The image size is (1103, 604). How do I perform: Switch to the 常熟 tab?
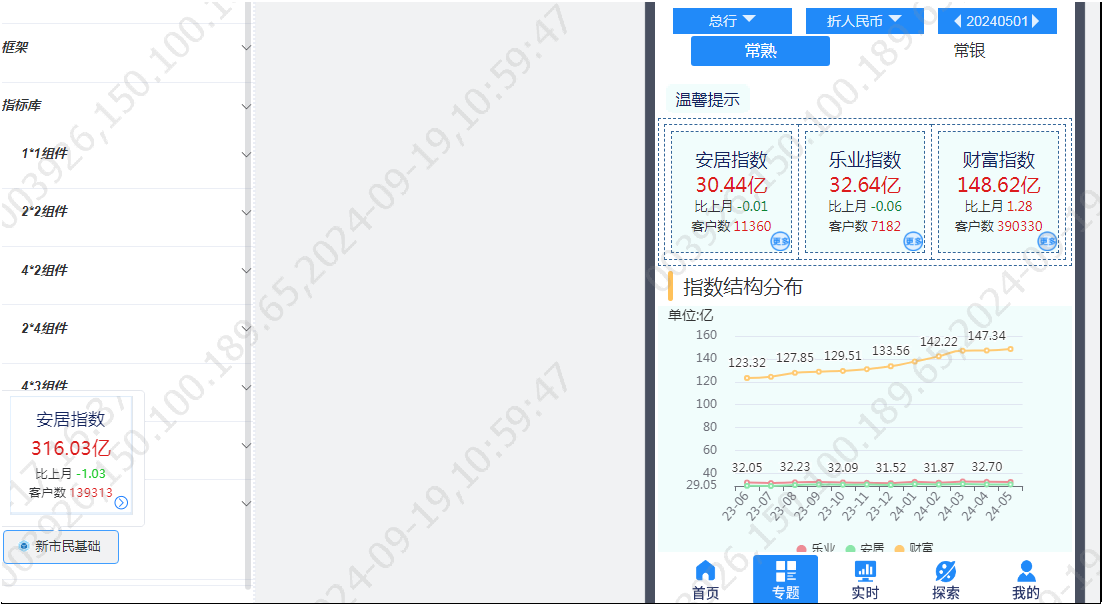point(760,51)
